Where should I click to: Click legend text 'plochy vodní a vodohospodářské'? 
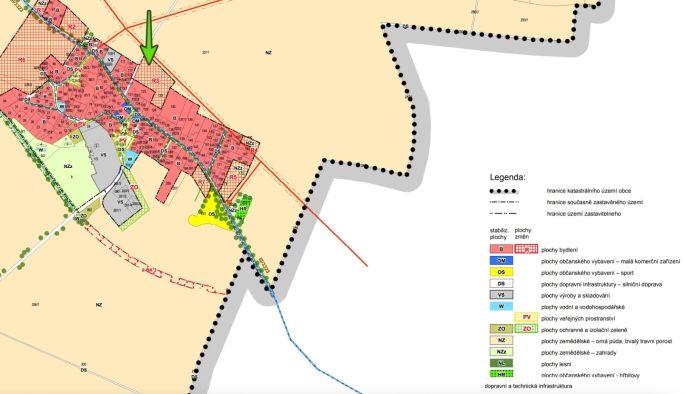pyautogui.click(x=583, y=307)
